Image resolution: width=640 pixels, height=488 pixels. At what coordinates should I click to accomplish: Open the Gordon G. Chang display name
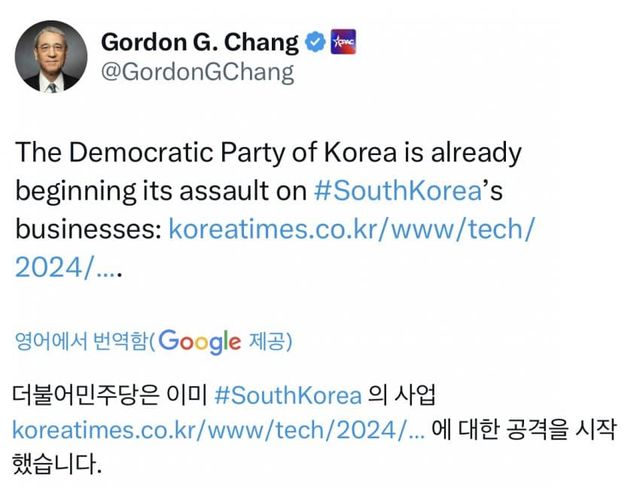[x=200, y=43]
